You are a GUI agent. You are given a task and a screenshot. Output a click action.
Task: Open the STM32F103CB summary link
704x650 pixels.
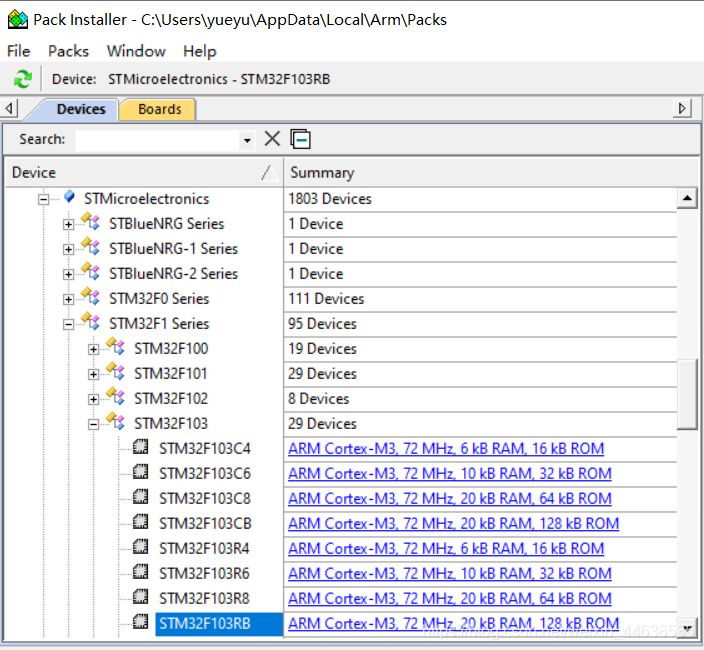point(453,523)
